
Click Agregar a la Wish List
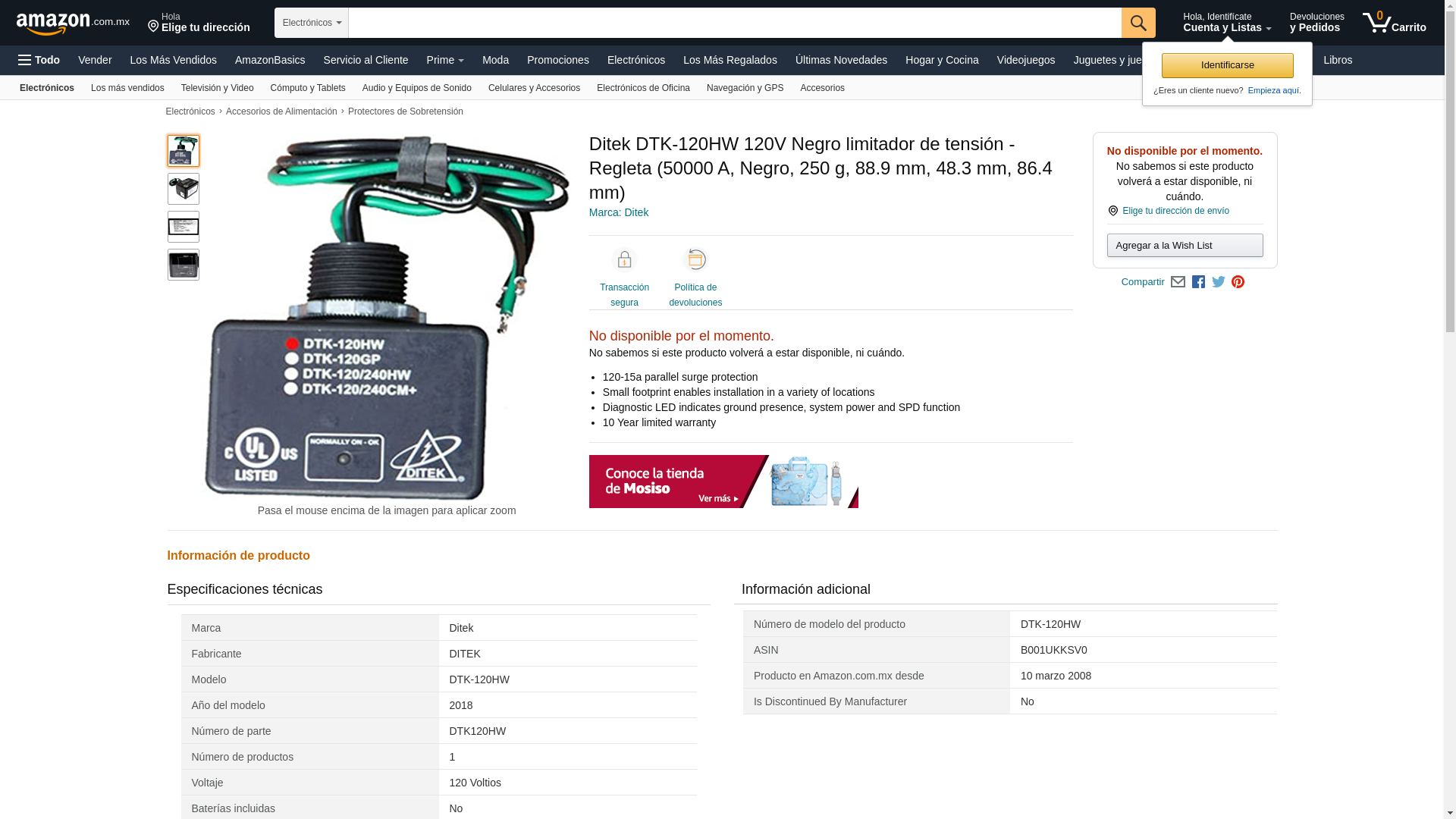pos(1185,245)
